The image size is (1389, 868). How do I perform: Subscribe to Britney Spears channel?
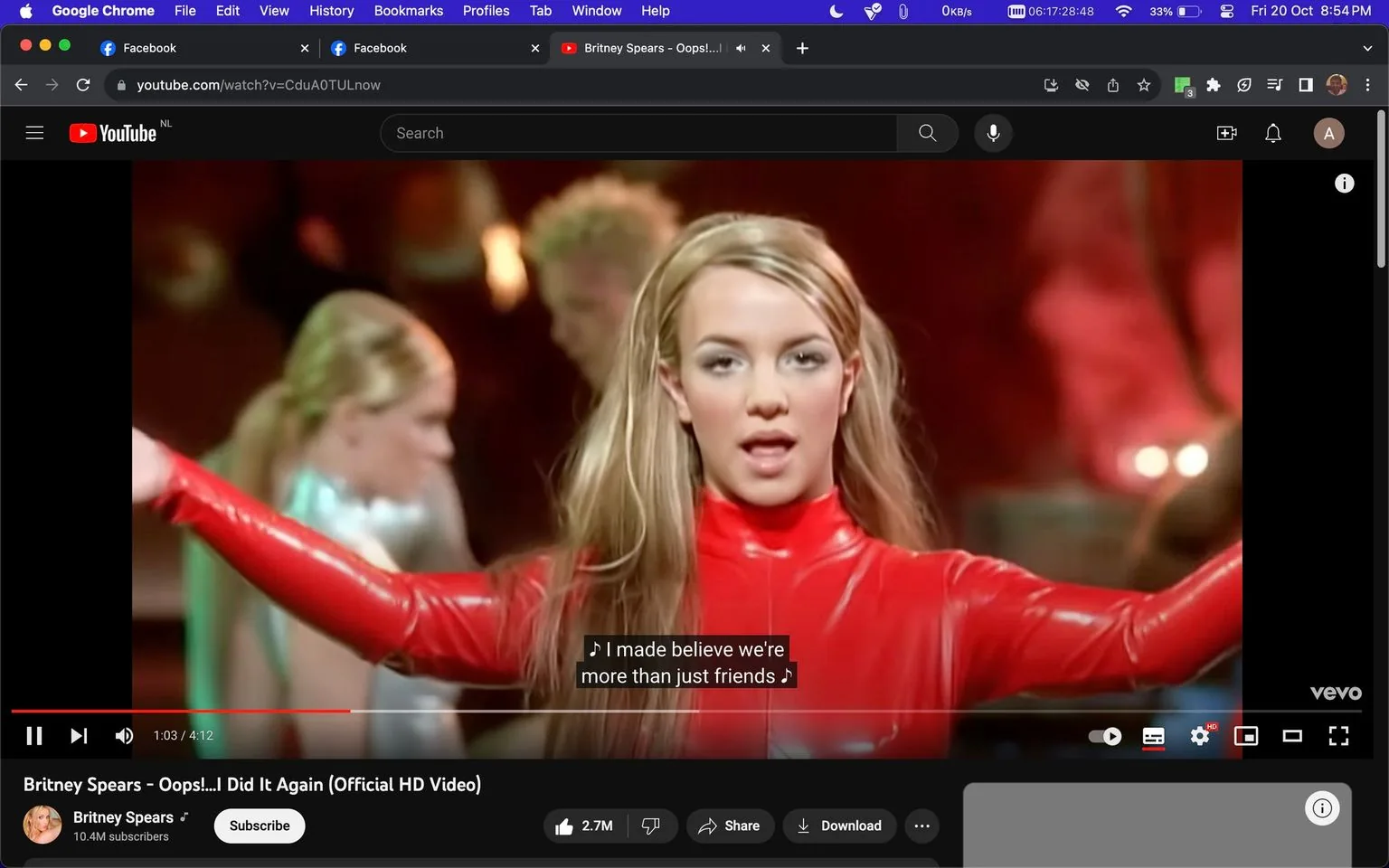pyautogui.click(x=259, y=826)
